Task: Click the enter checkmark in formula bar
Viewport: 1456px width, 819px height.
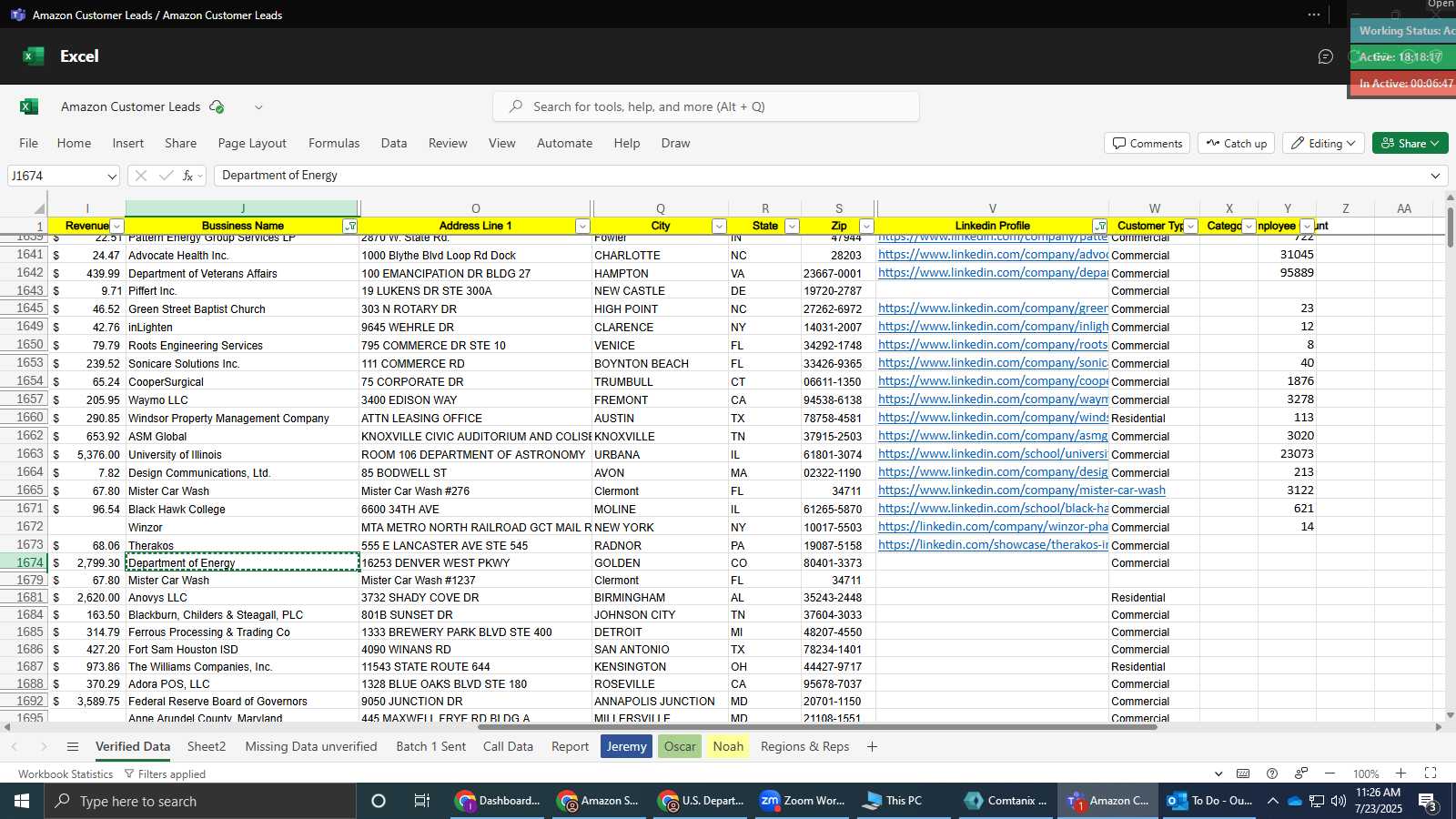Action: pos(166,176)
